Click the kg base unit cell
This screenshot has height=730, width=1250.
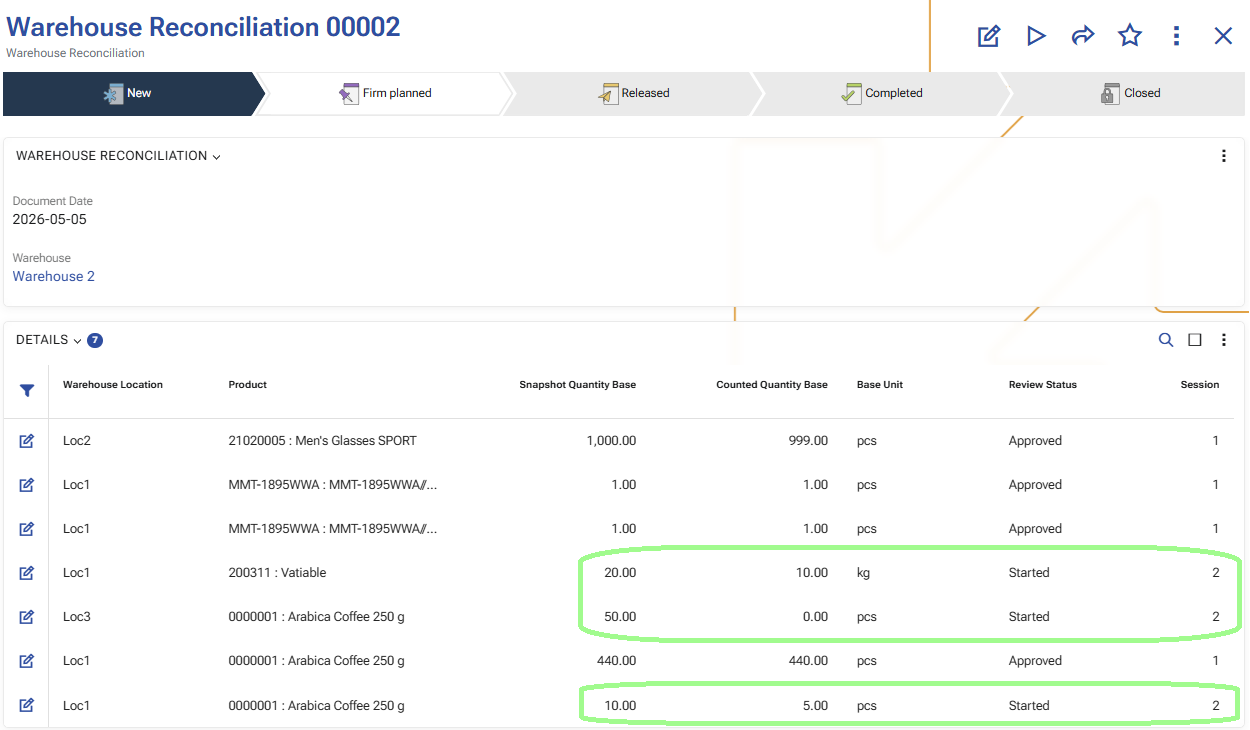click(x=864, y=573)
